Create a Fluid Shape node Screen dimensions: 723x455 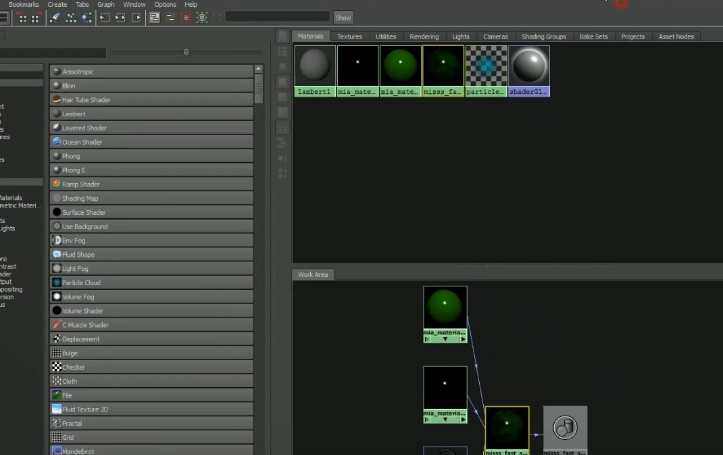[x=152, y=254]
